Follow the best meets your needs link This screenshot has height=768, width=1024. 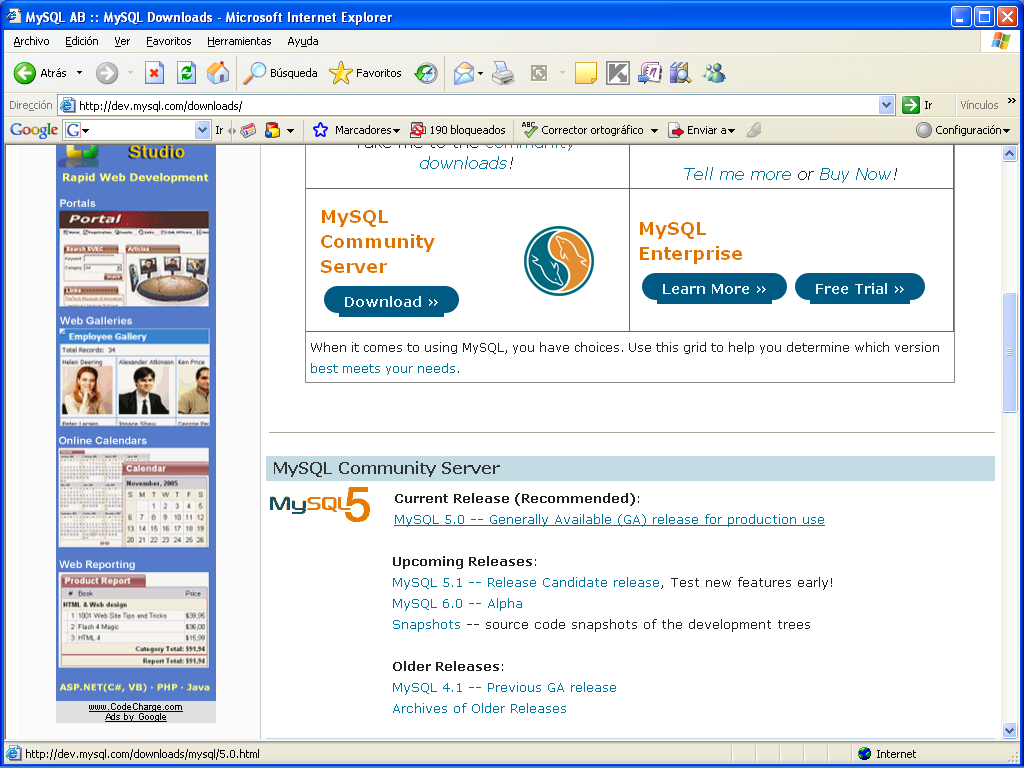point(383,368)
